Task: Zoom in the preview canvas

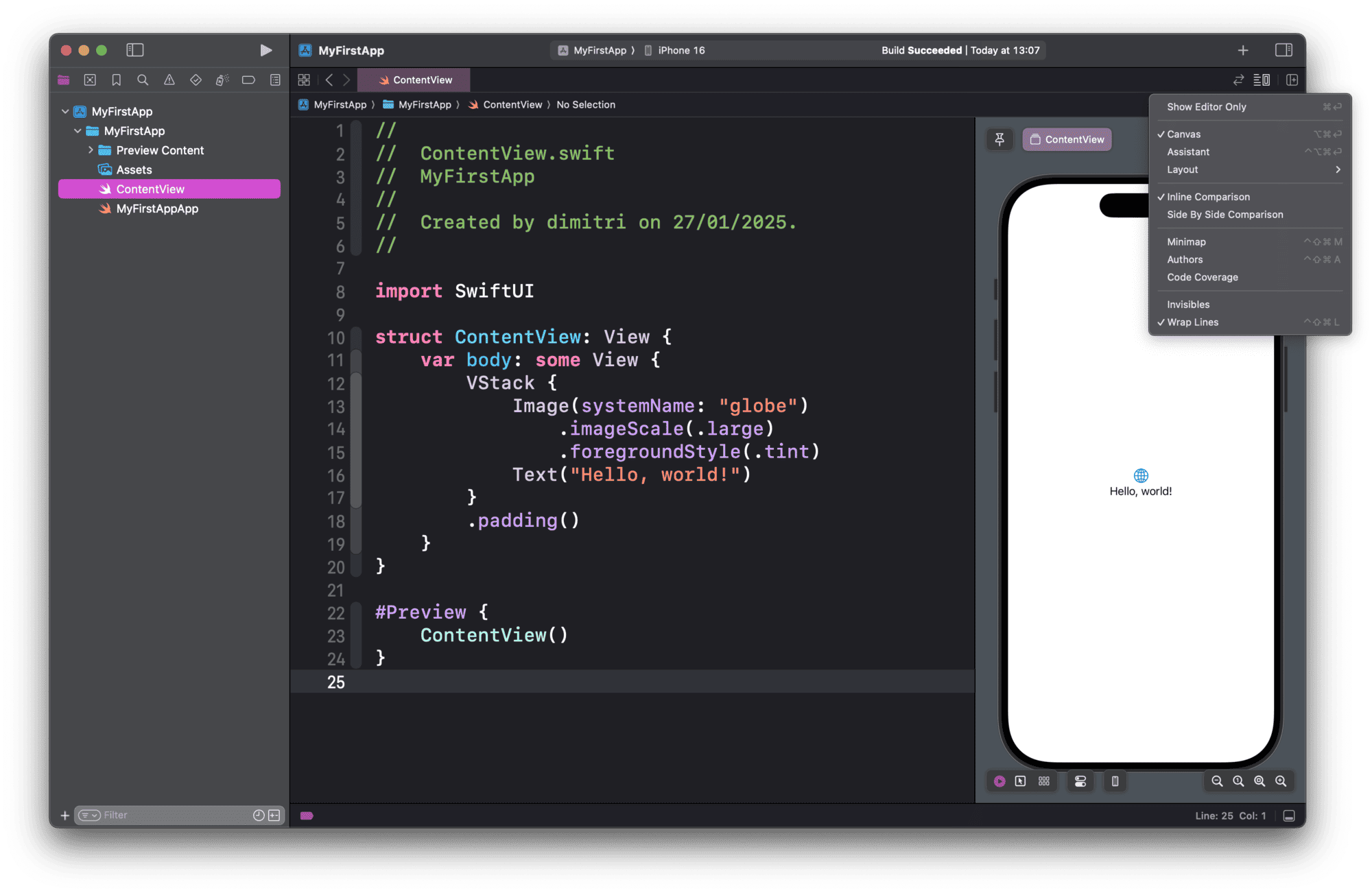Action: (1281, 781)
